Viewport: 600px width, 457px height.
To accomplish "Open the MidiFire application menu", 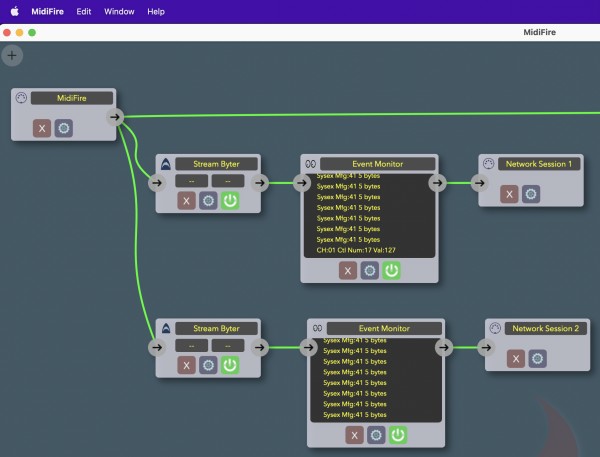I will (x=47, y=11).
